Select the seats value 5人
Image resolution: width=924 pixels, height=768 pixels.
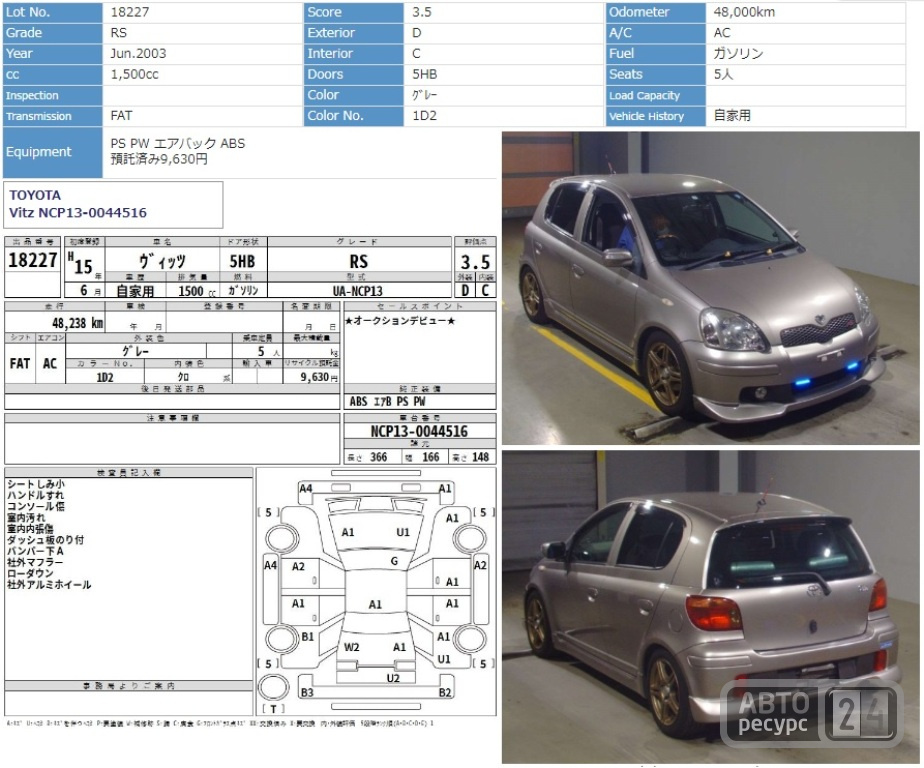click(723, 74)
